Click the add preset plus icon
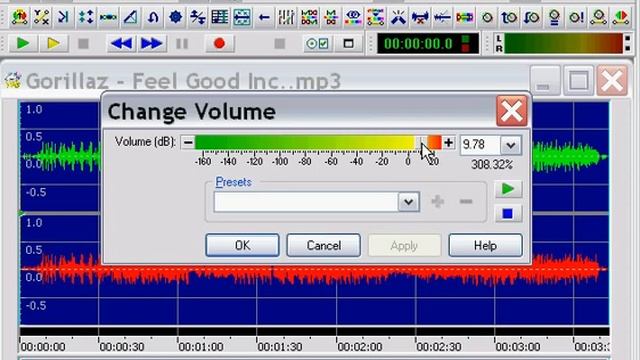Image resolution: width=640 pixels, height=360 pixels. pyautogui.click(x=438, y=201)
